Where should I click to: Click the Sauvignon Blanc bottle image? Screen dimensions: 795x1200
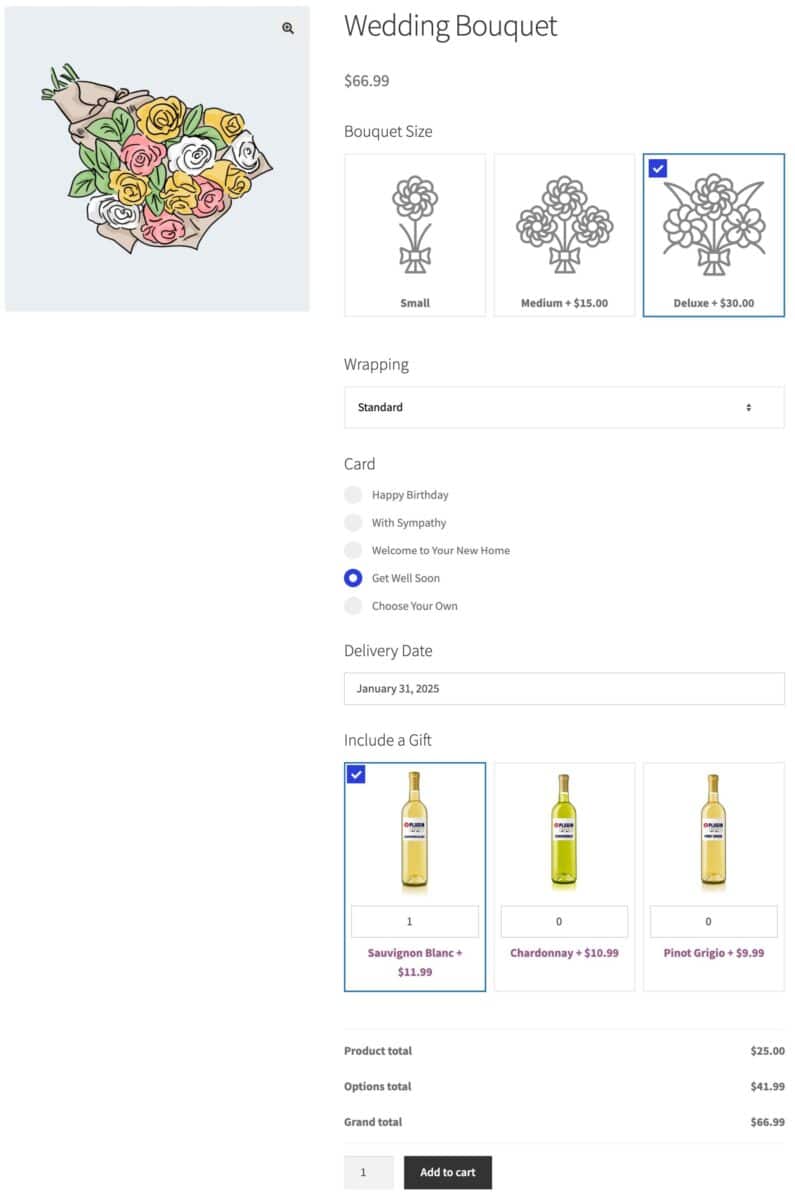(414, 831)
